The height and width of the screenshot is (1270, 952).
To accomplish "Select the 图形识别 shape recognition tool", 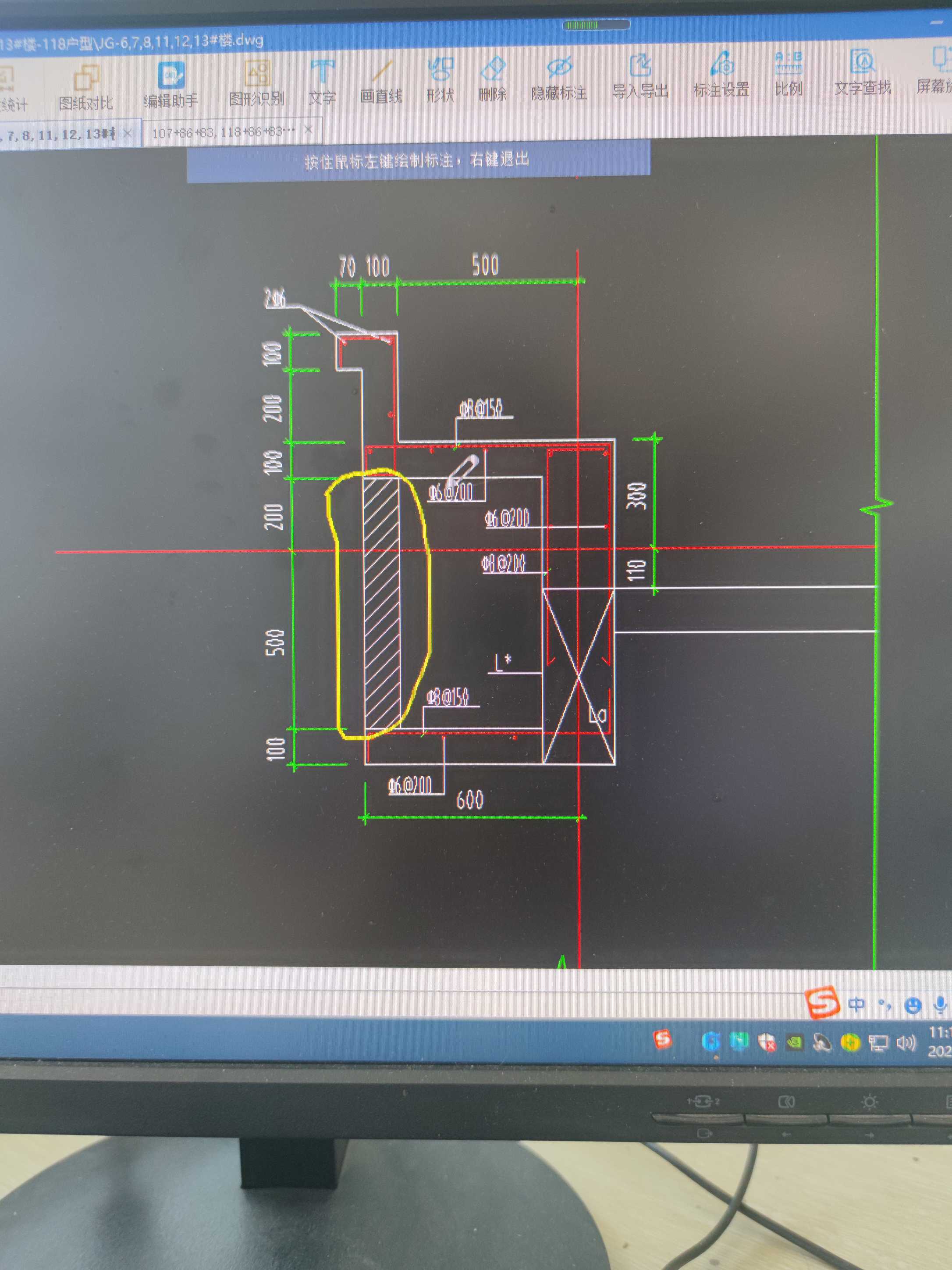I will pos(256,83).
